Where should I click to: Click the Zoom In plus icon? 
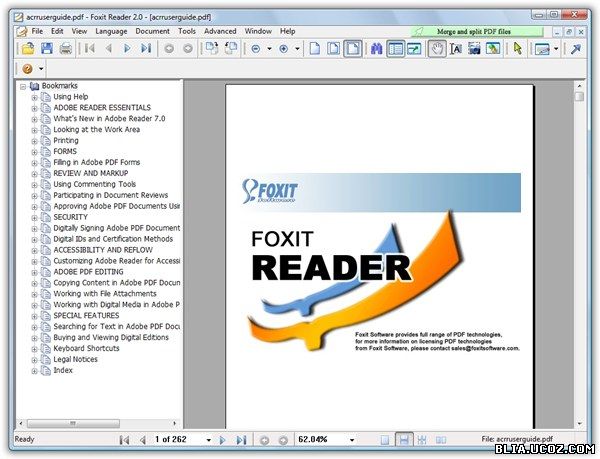[284, 49]
